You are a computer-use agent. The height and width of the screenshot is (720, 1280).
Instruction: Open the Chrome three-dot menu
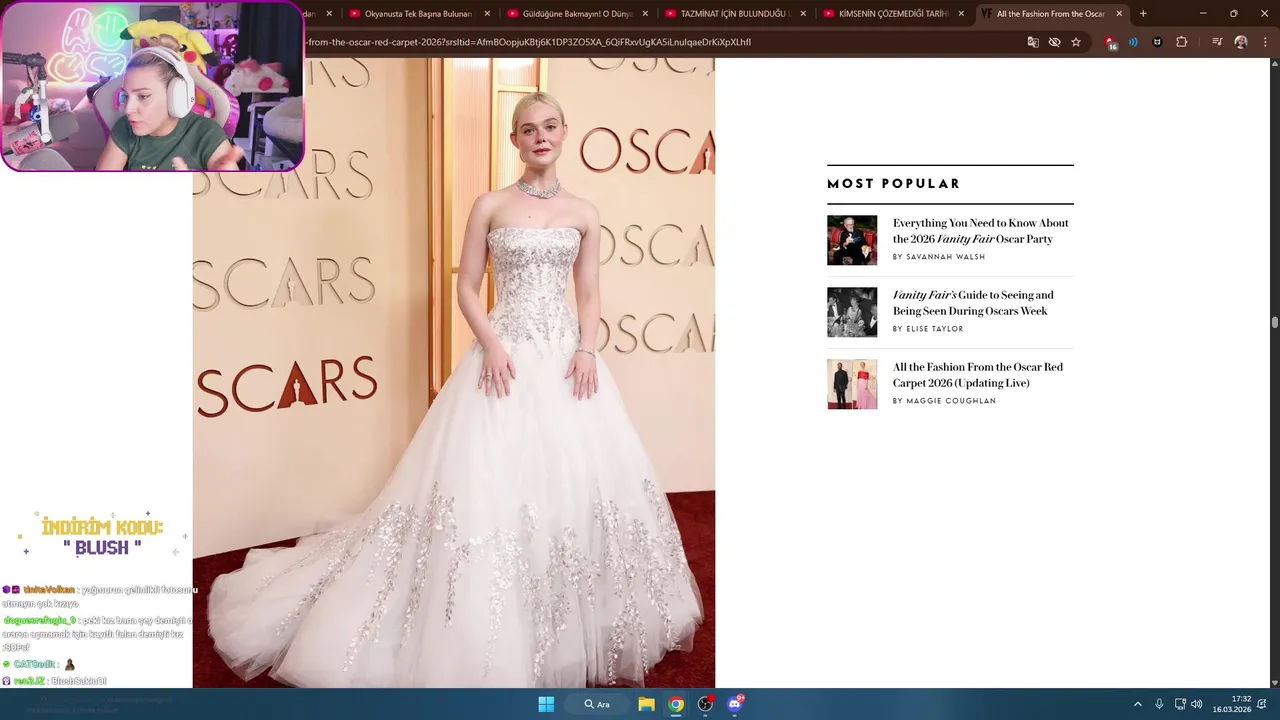(1264, 42)
